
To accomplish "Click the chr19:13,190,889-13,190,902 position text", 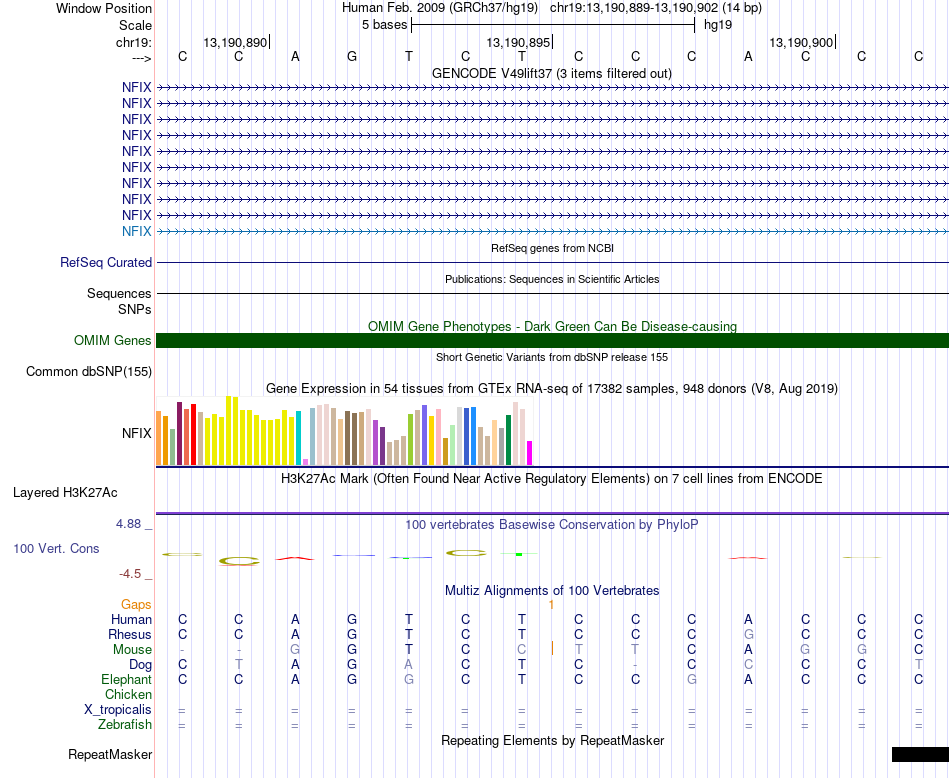I will tap(634, 8).
